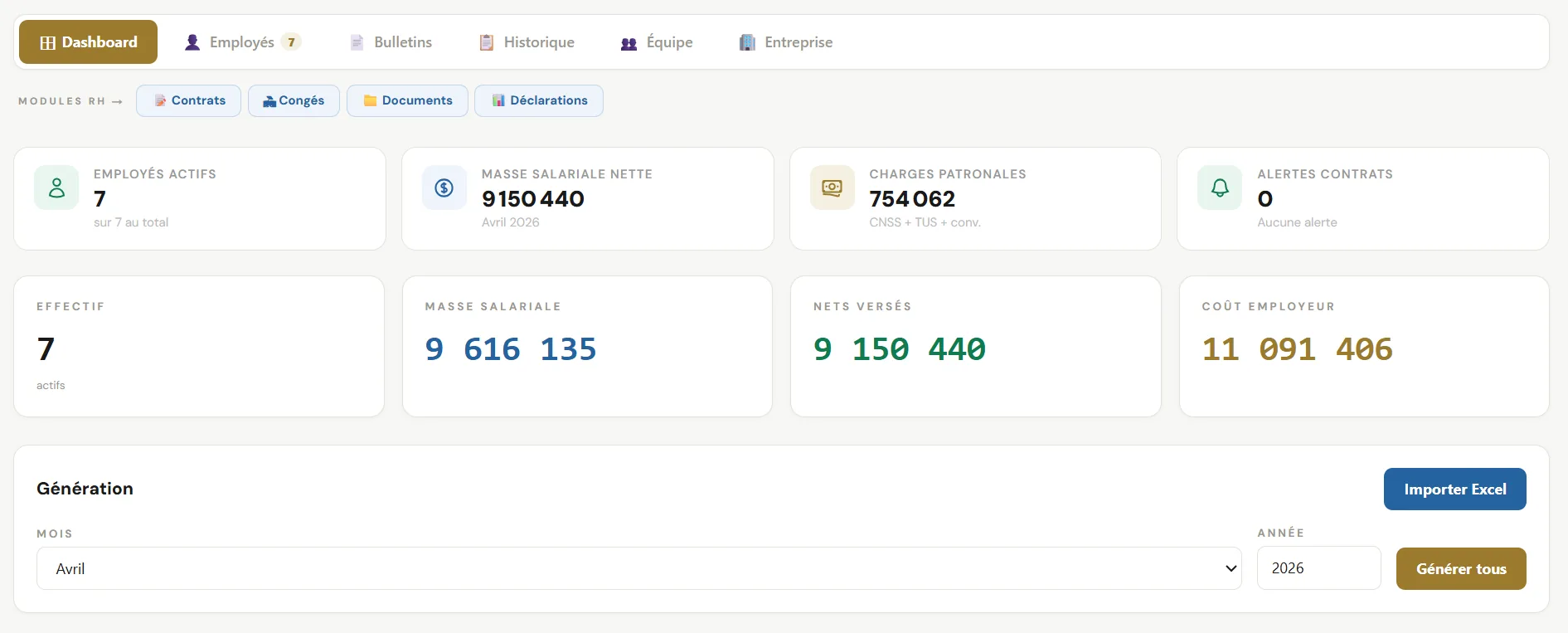Viewport: 1568px width, 633px height.
Task: Open the Bulletins tab
Action: (391, 42)
